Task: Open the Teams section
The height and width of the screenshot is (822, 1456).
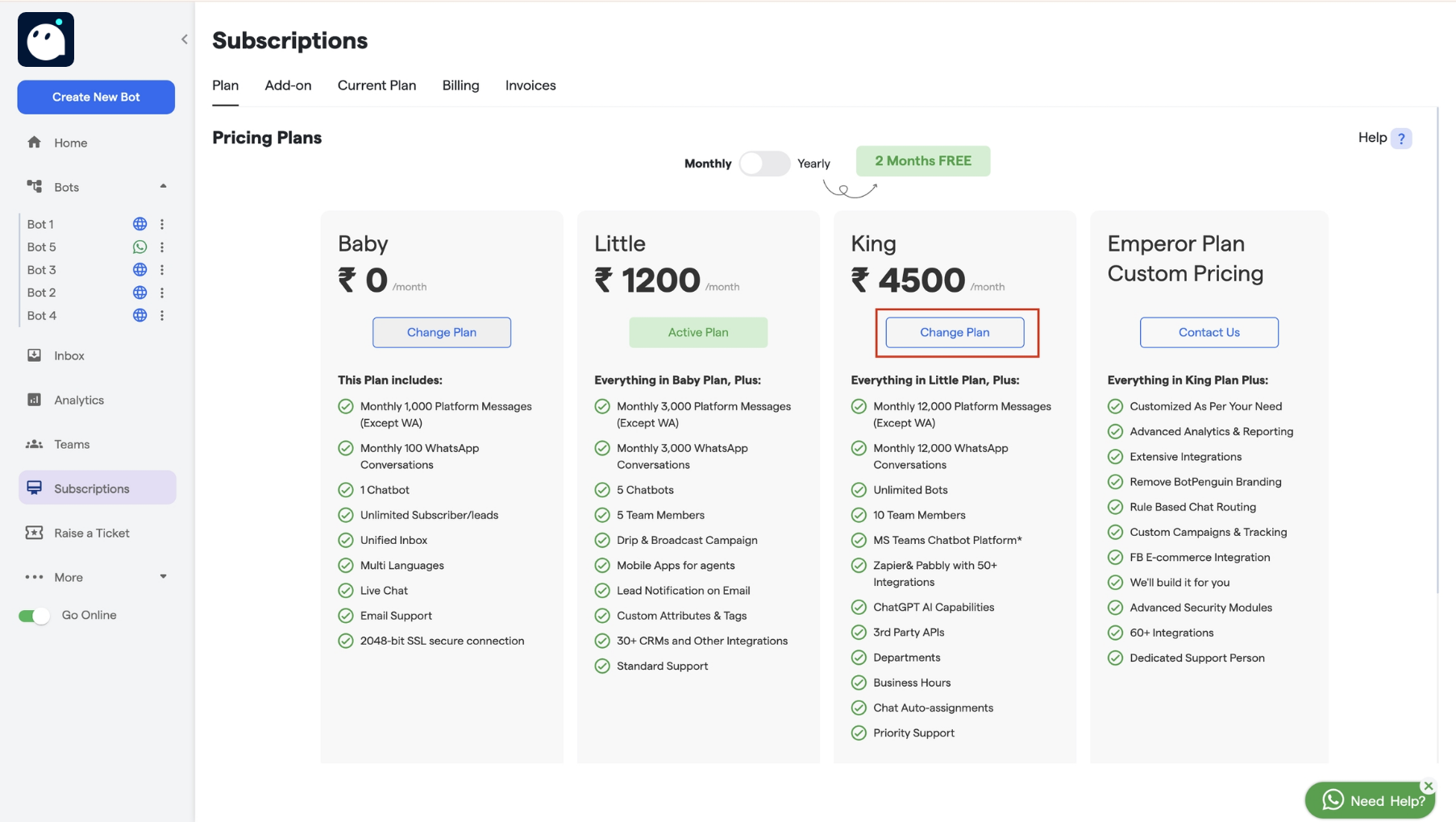Action: click(72, 443)
